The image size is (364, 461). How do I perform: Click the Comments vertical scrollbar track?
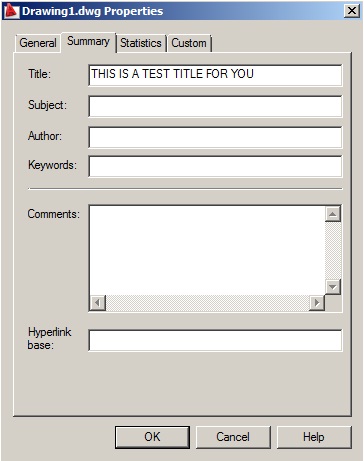(333, 250)
